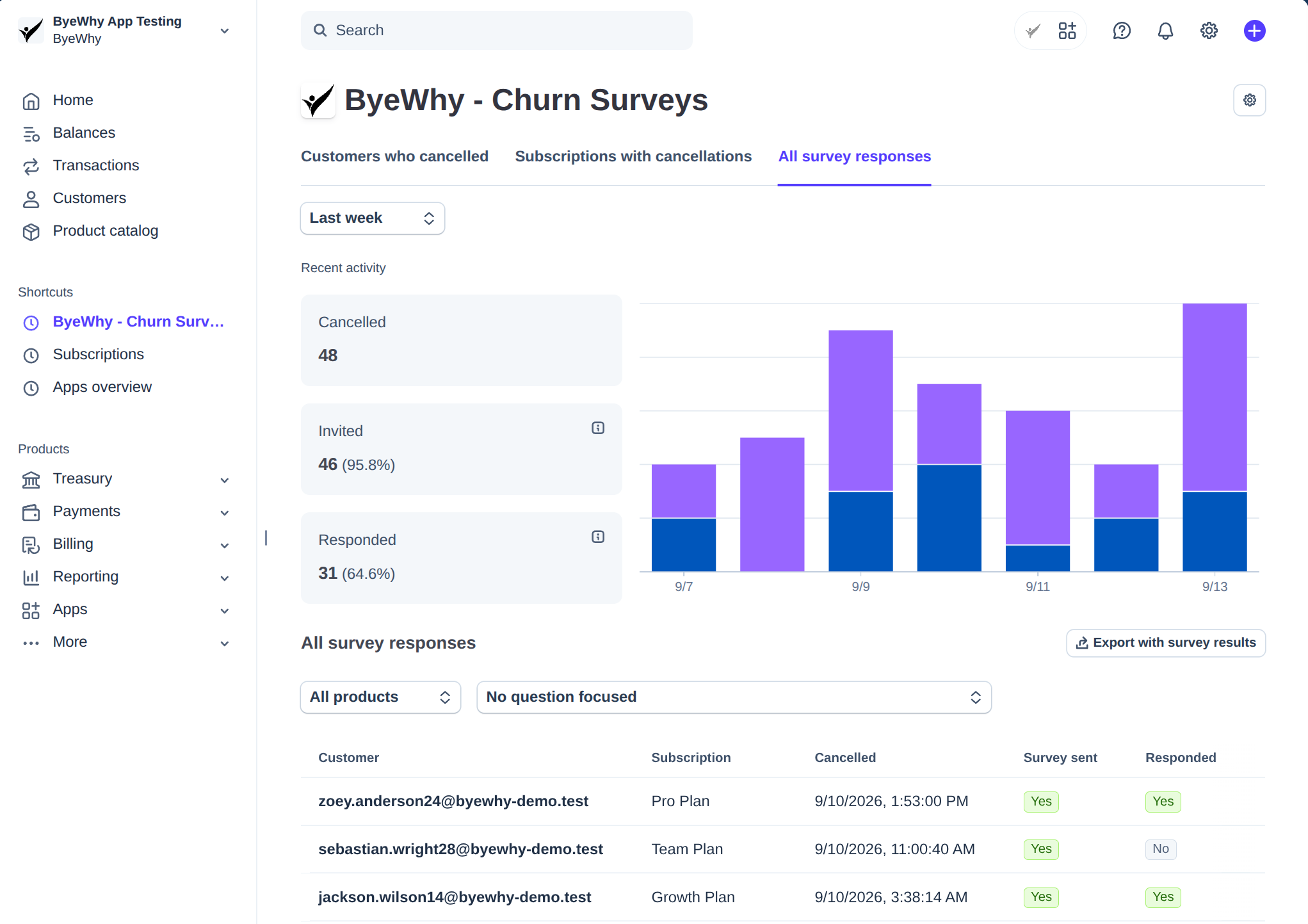
Task: Open the Last week date range dropdown
Action: click(372, 218)
